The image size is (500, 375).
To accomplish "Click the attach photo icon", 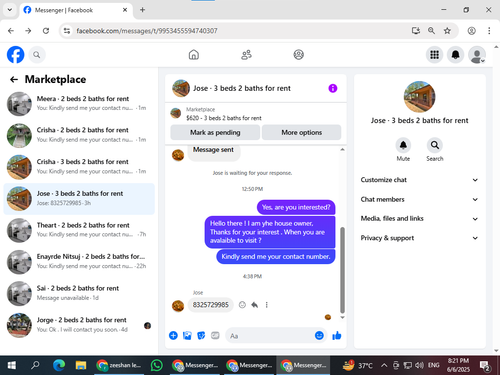I will [x=187, y=335].
